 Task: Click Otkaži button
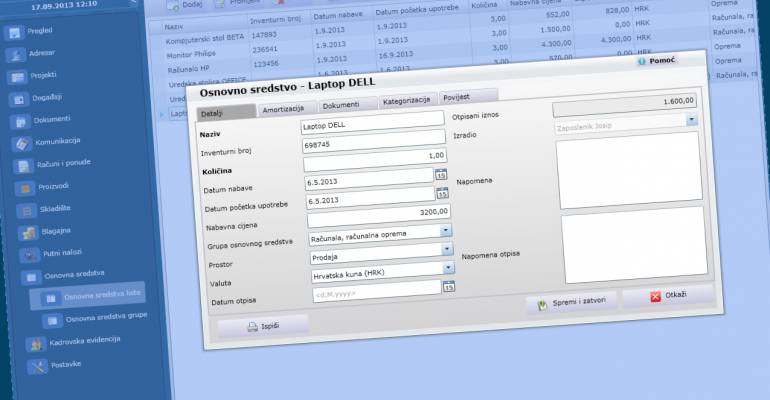668,295
